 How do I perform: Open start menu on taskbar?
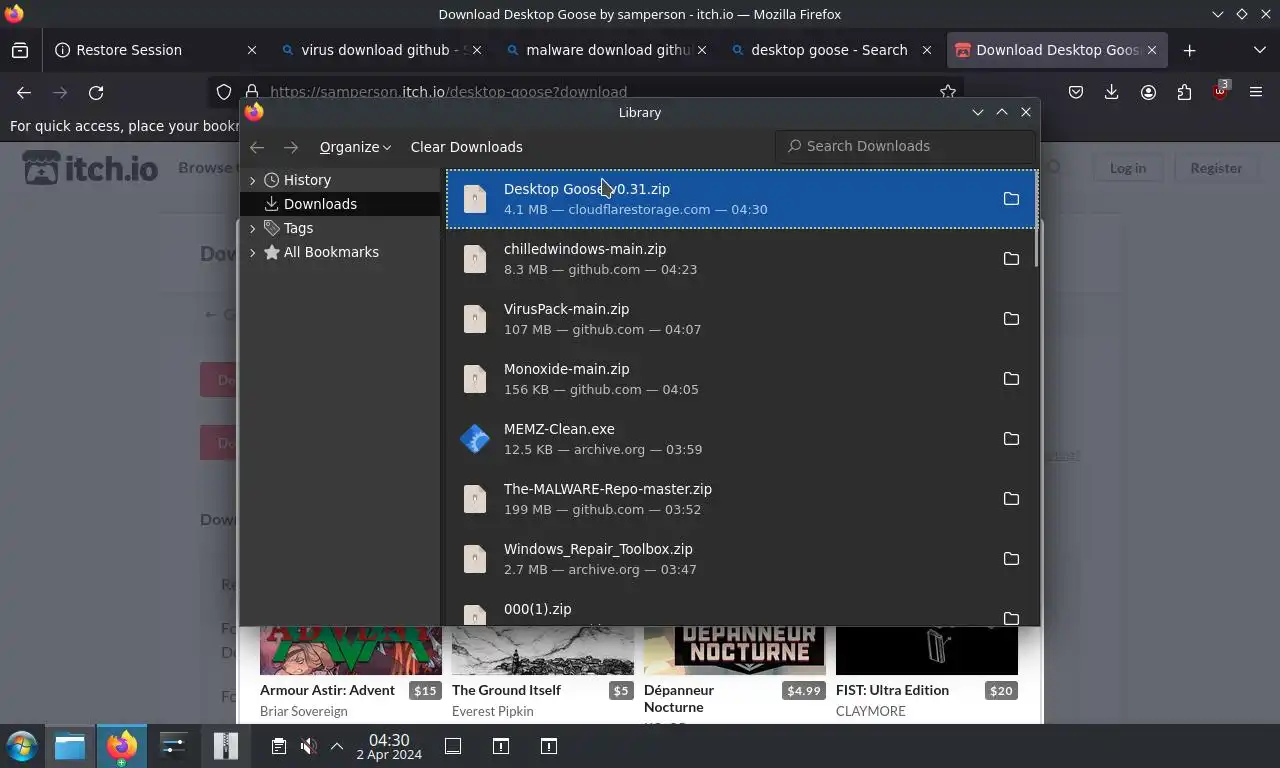[x=22, y=746]
